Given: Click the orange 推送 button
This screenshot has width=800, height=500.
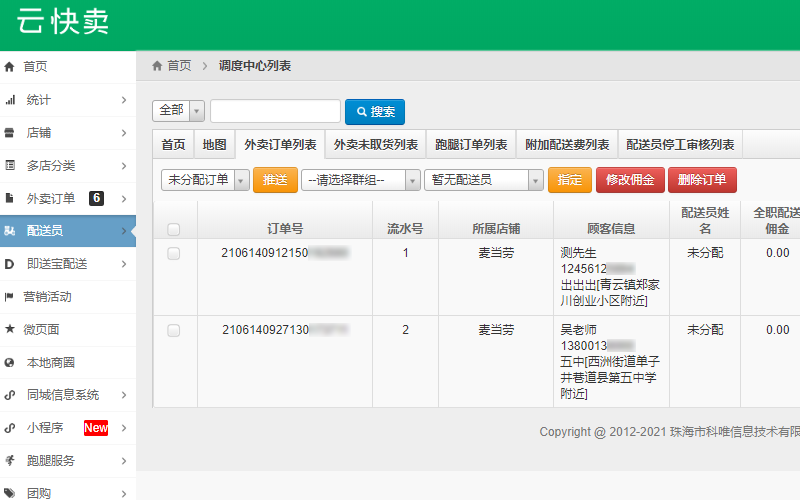Looking at the screenshot, I should coord(276,180).
